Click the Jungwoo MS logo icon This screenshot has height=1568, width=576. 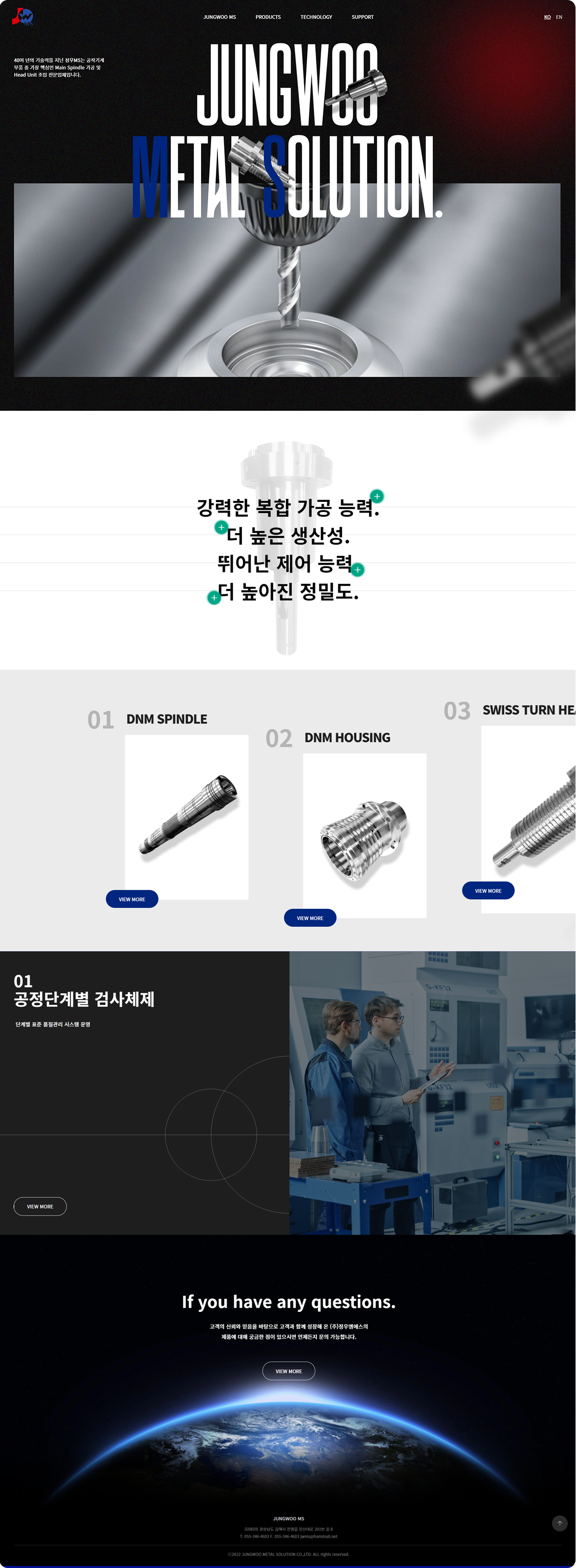pyautogui.click(x=23, y=17)
